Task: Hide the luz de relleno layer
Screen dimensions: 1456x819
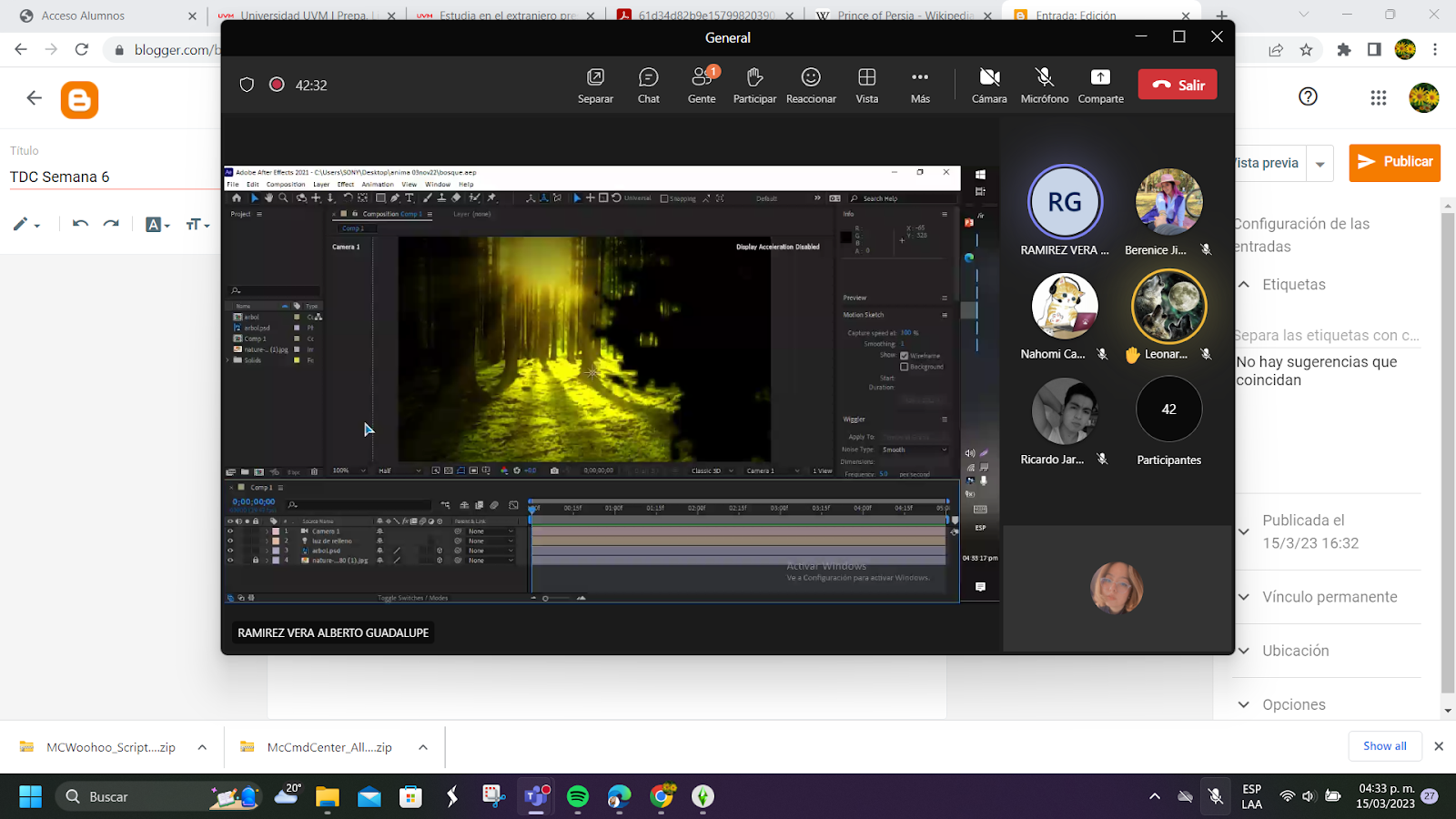Action: [230, 541]
